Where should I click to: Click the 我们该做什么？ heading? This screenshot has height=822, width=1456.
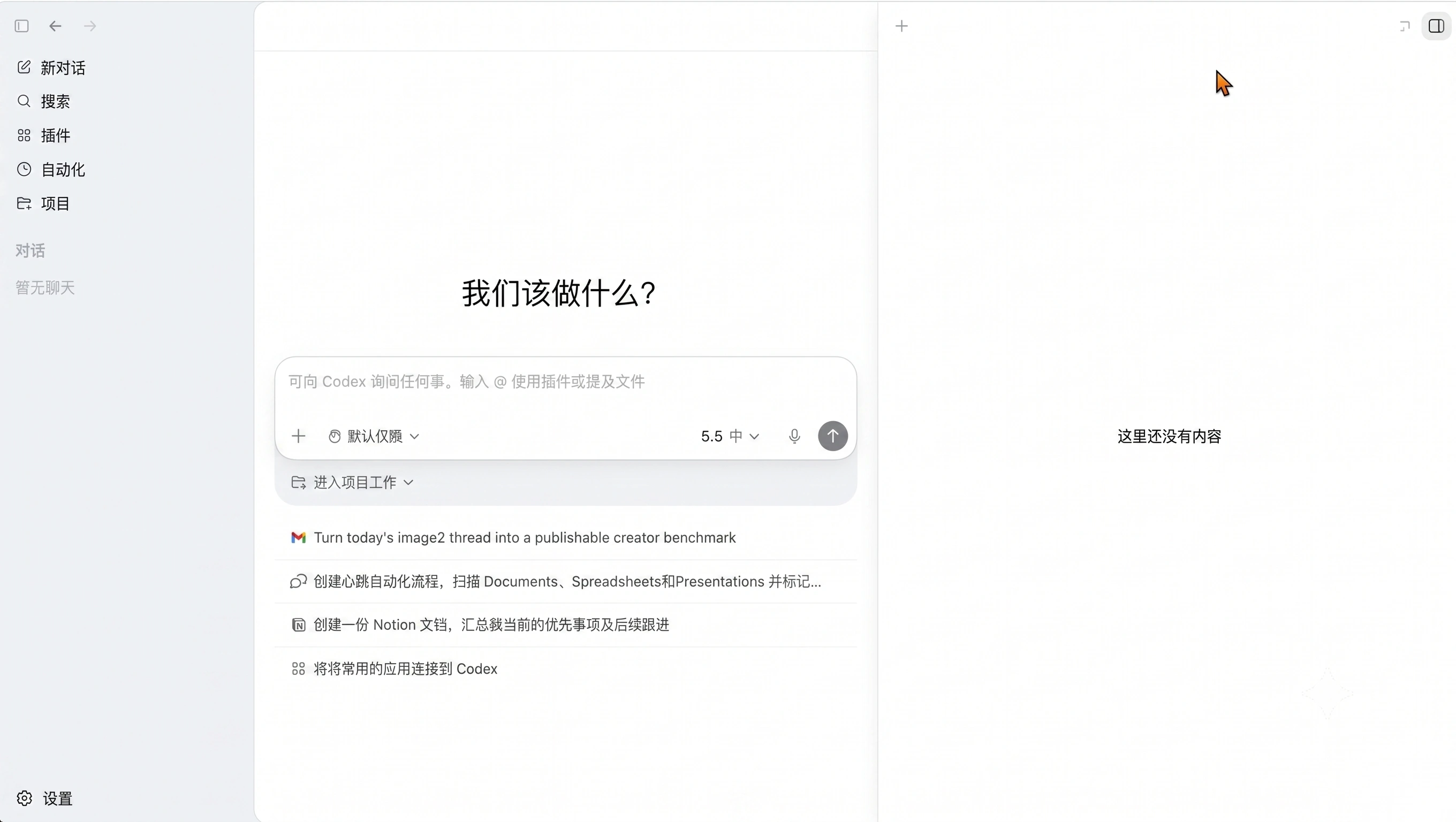(x=559, y=293)
